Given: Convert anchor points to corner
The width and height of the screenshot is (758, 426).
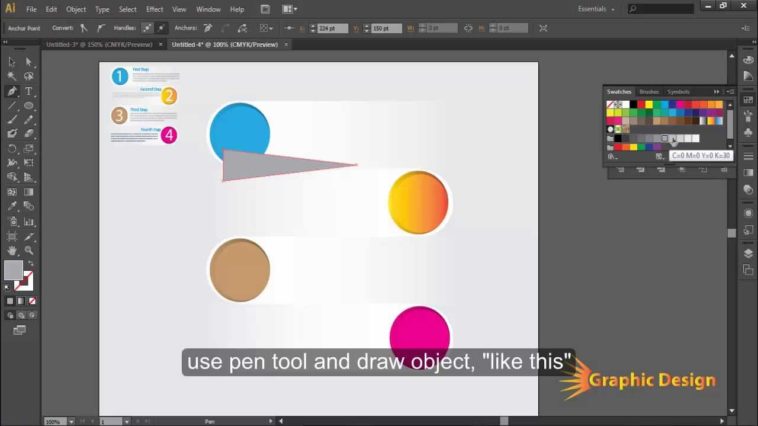Looking at the screenshot, I should tap(84, 28).
